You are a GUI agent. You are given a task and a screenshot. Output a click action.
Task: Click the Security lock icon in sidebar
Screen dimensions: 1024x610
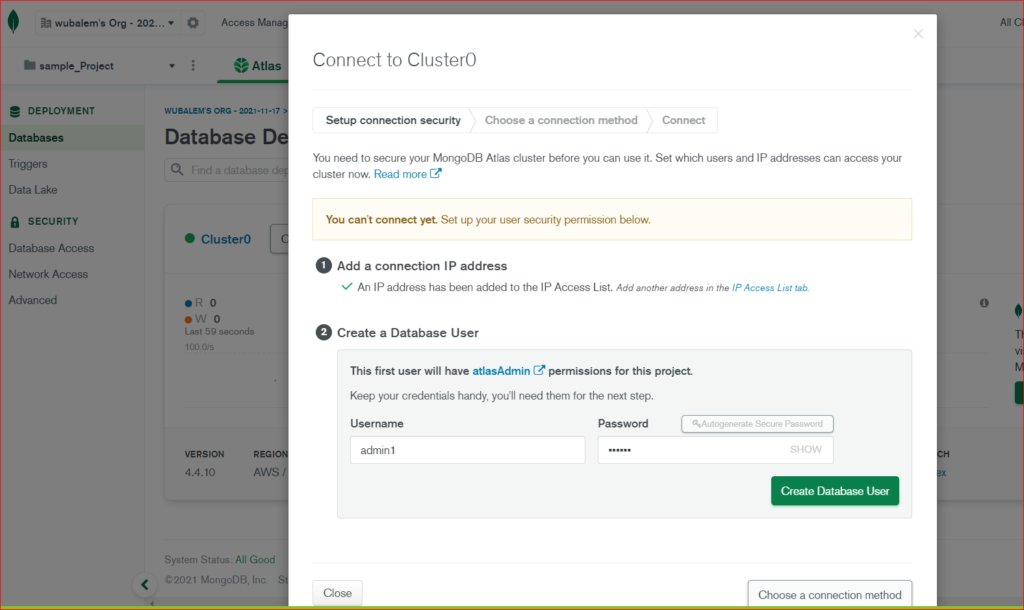17,221
